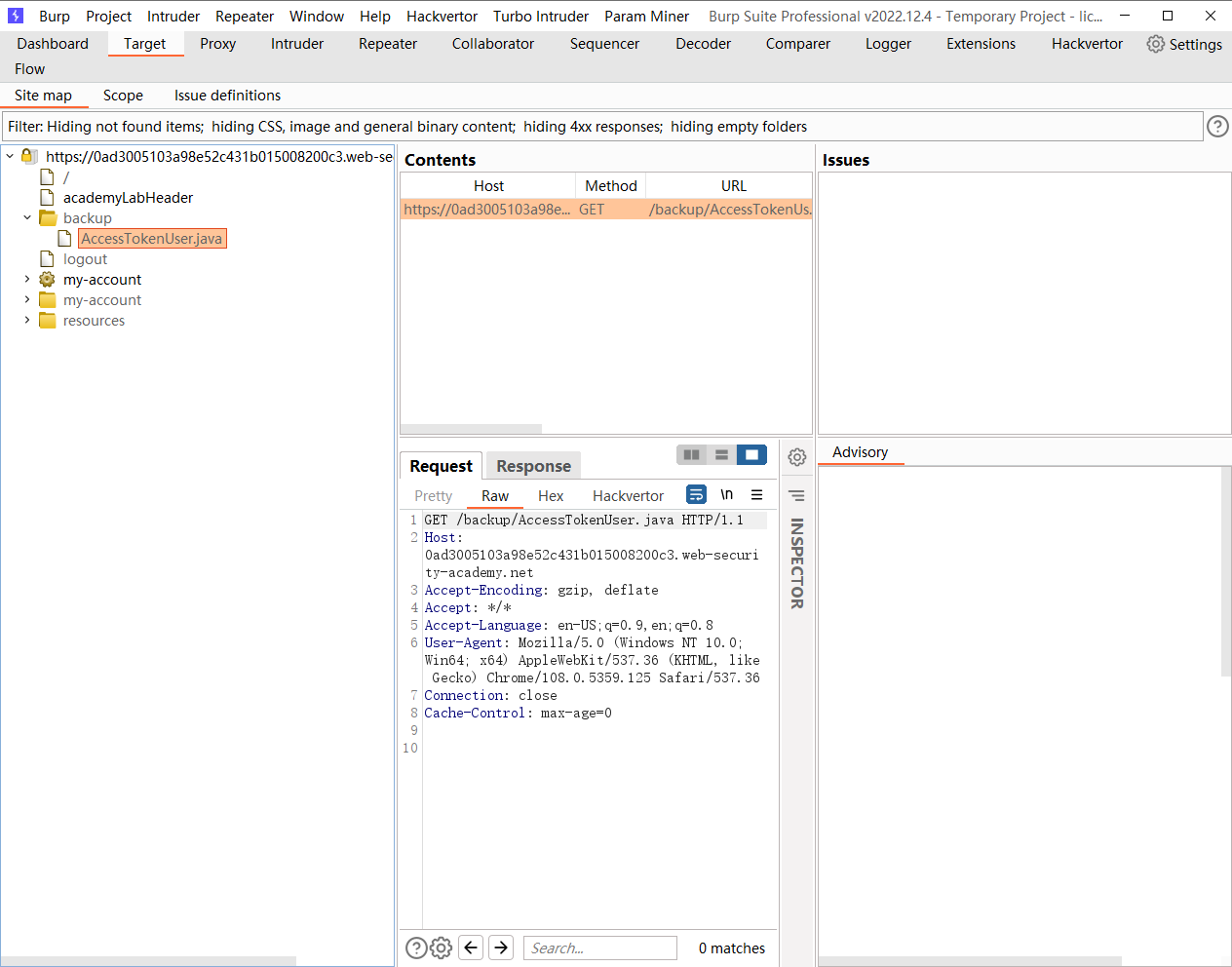Click Advisory panel vertical scrollbar

pyautogui.click(x=1226, y=571)
